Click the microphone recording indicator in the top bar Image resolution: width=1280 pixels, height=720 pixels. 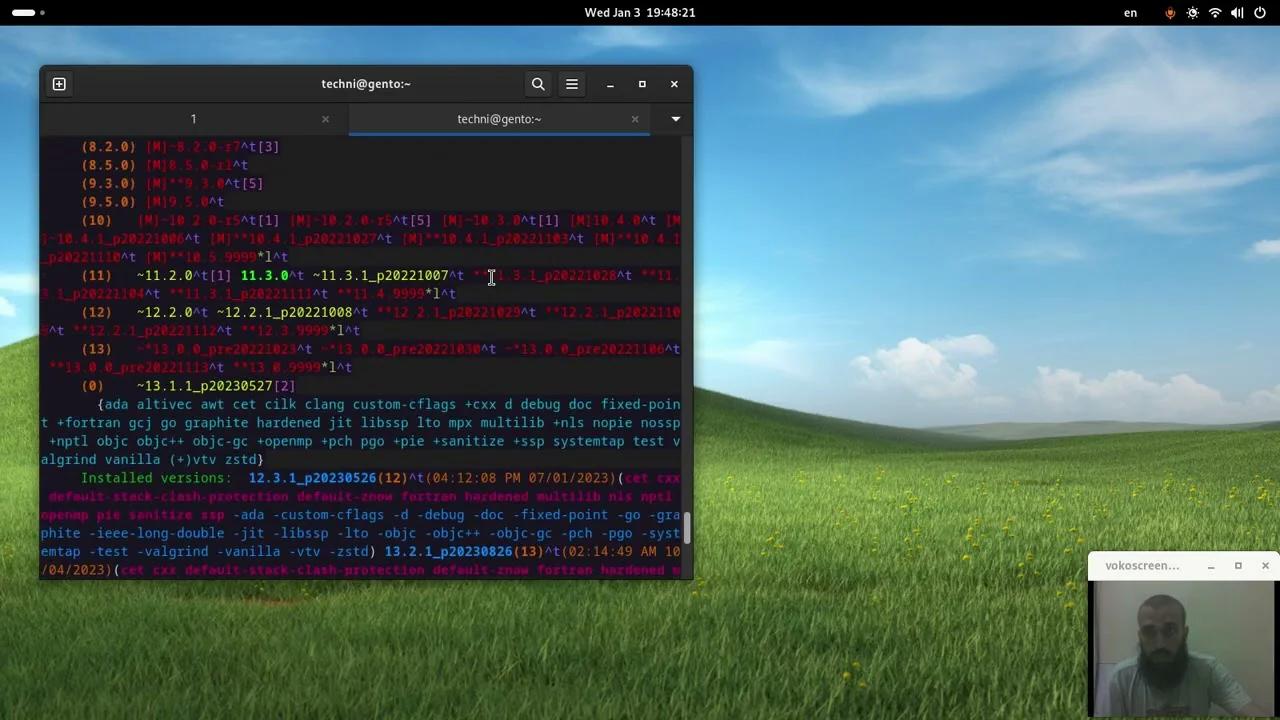[x=1170, y=12]
